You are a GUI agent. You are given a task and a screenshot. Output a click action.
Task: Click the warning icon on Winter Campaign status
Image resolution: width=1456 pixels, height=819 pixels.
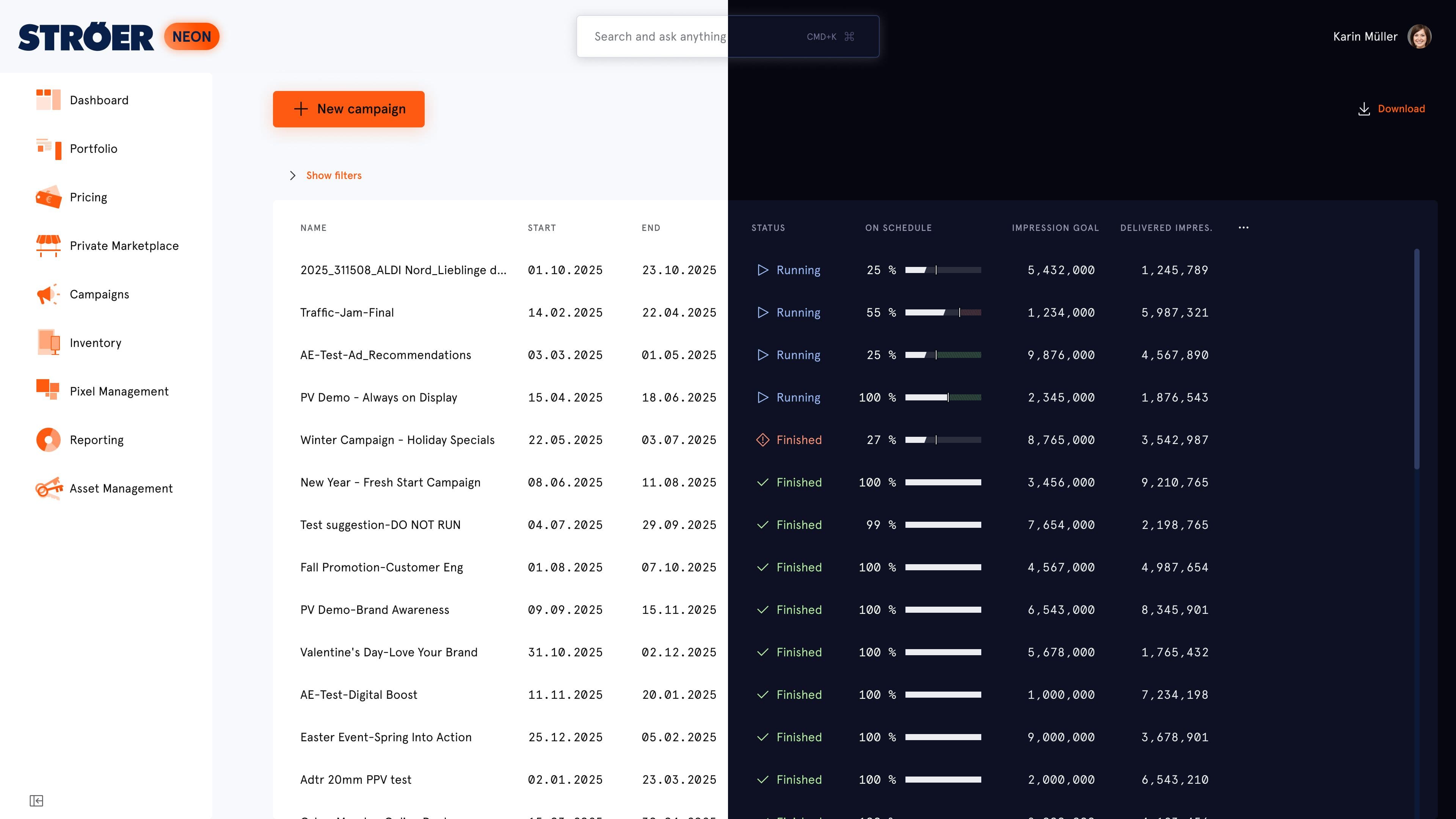[763, 439]
